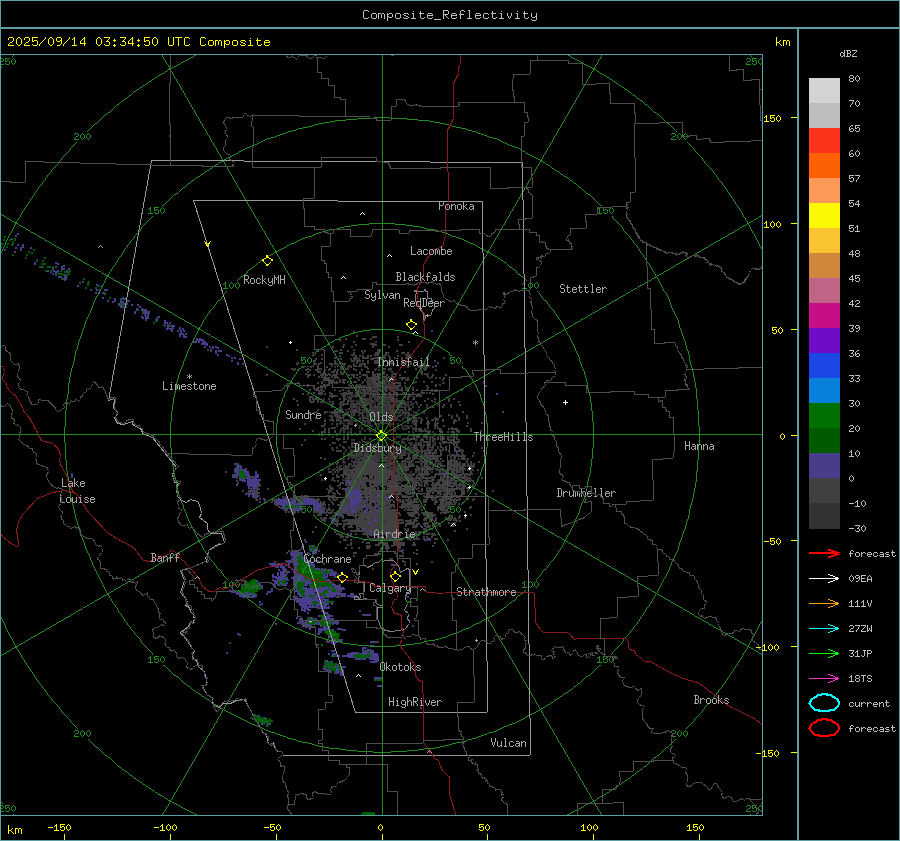Click the white plus marker west of Hanna
Screen dimensions: 900x841
pos(565,402)
